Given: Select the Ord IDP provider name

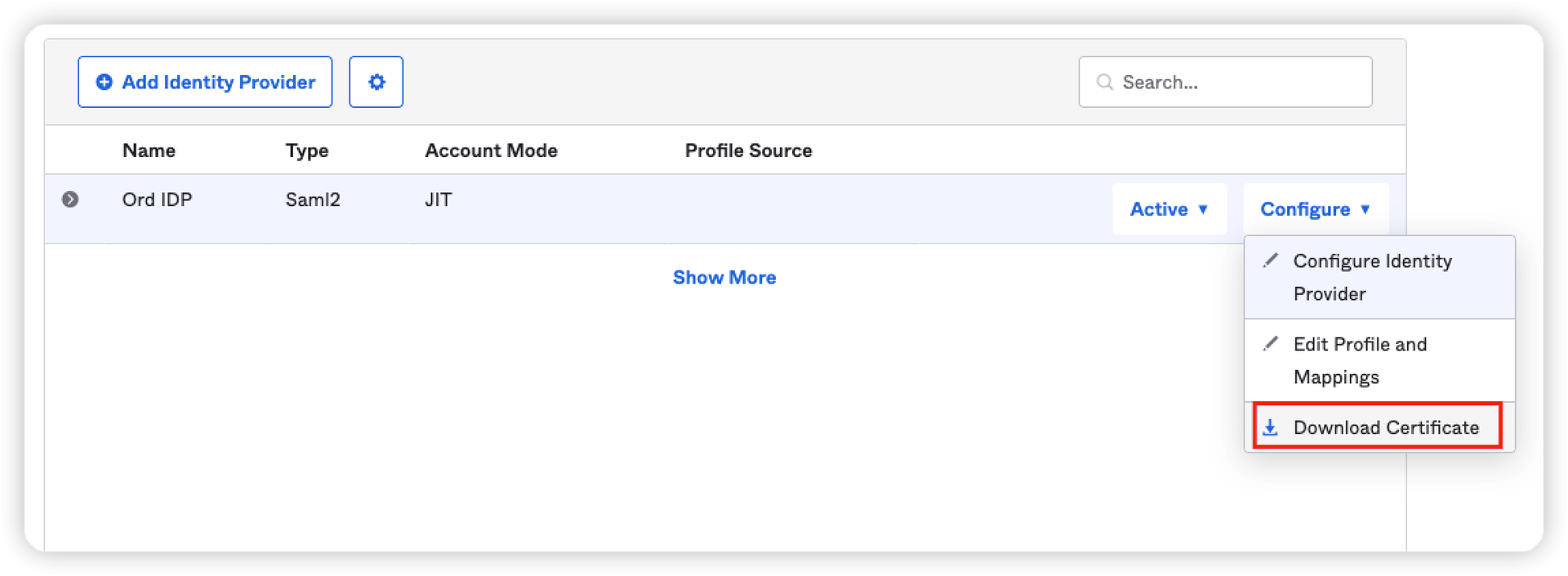Looking at the screenshot, I should [157, 199].
